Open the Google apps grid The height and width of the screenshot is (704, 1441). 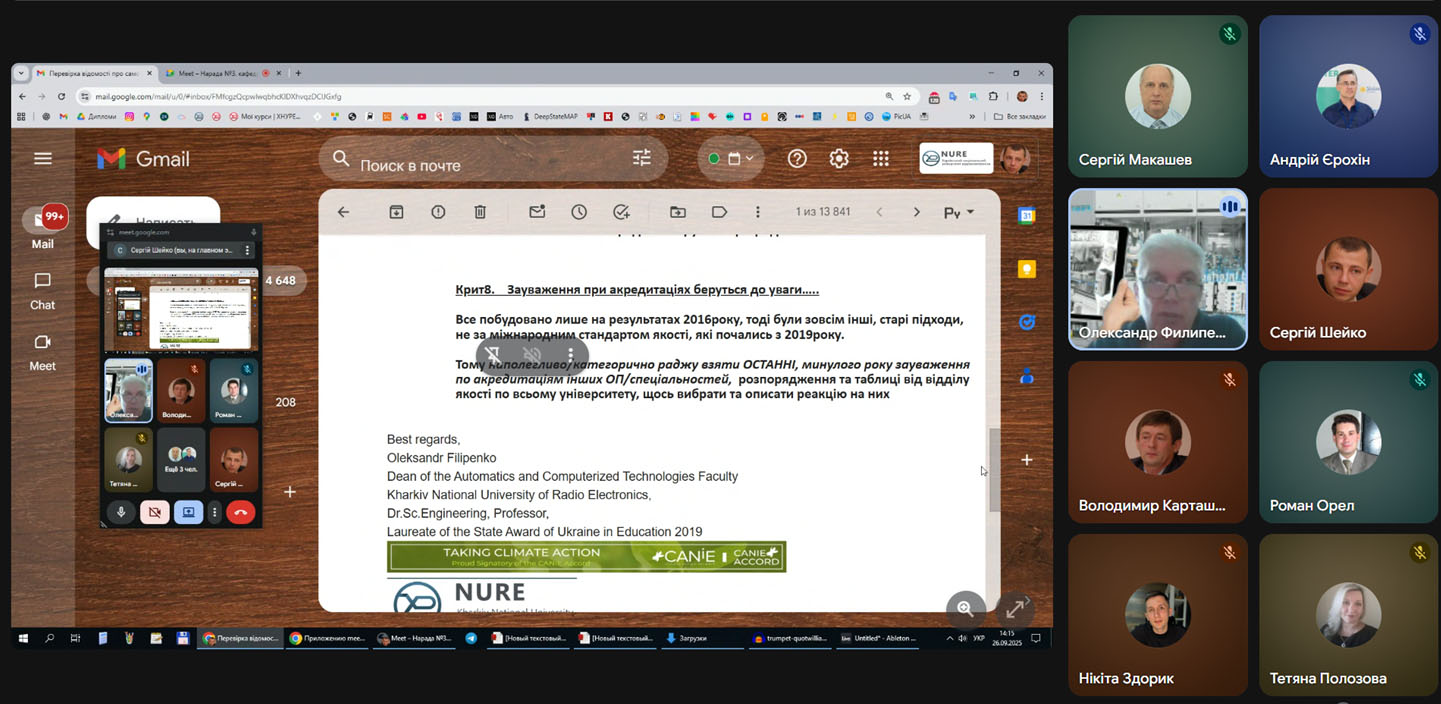[x=881, y=159]
